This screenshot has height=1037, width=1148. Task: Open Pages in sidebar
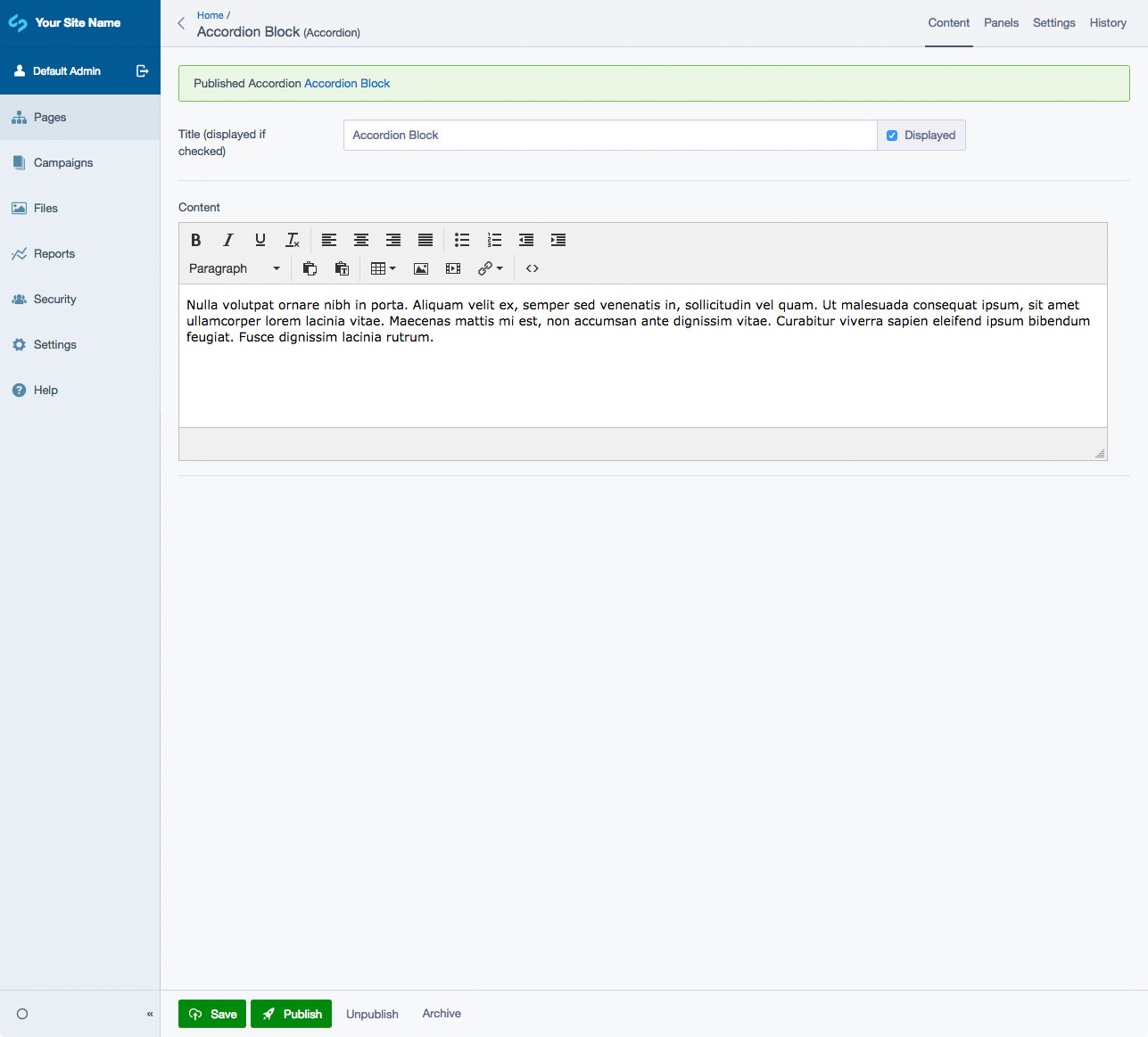80,117
